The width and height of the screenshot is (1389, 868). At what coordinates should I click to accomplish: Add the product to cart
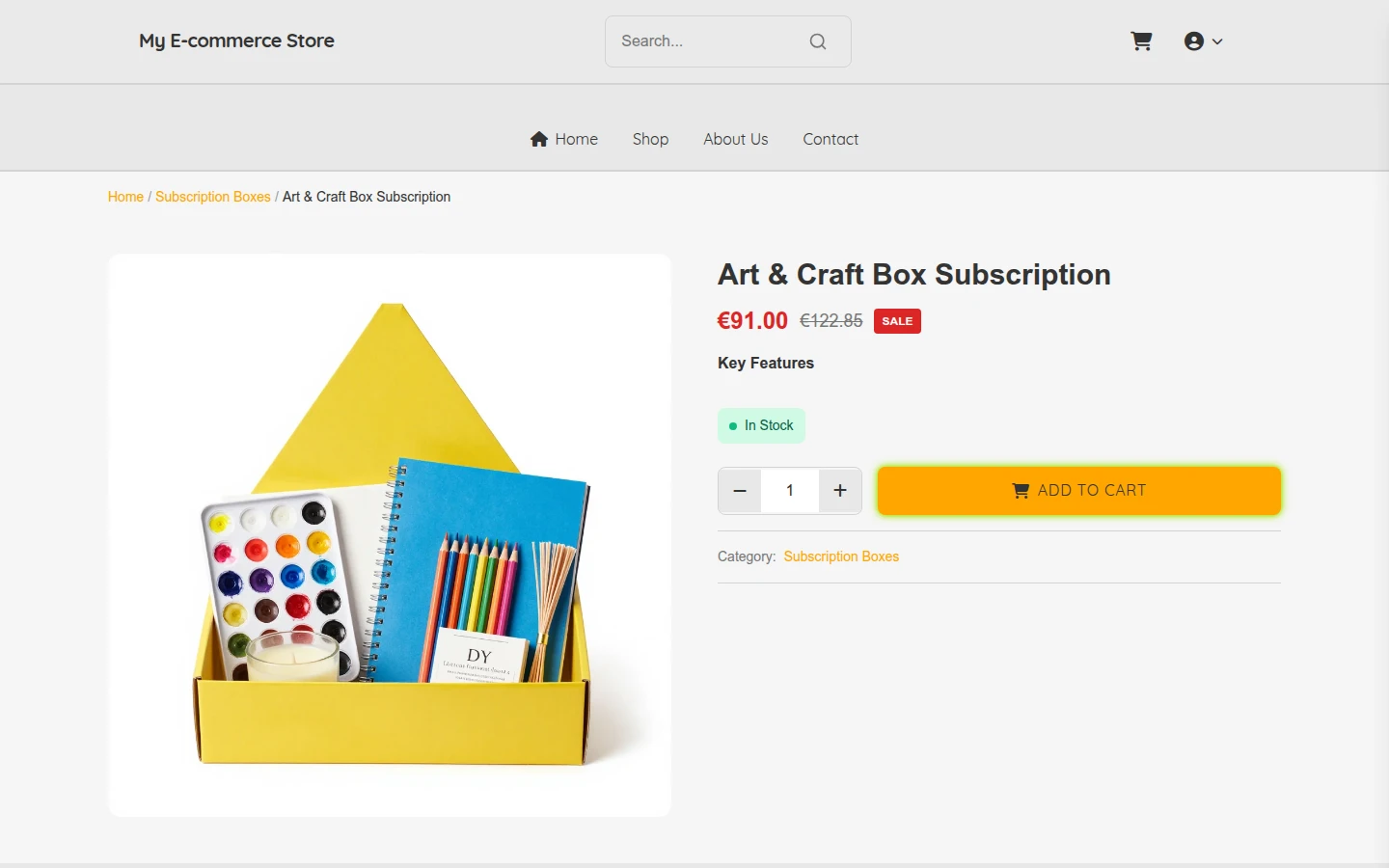pyautogui.click(x=1079, y=491)
